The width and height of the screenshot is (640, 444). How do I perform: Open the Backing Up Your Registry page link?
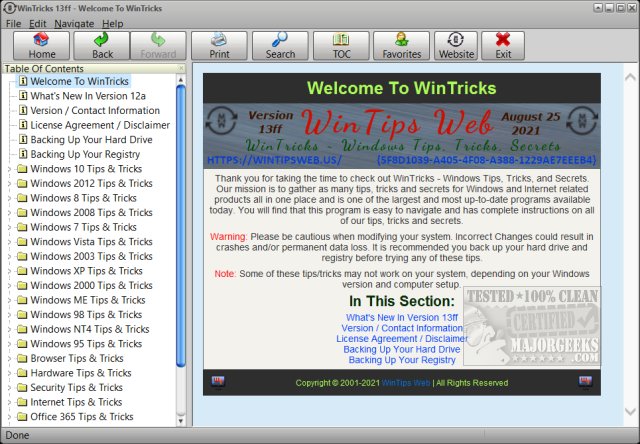402,360
